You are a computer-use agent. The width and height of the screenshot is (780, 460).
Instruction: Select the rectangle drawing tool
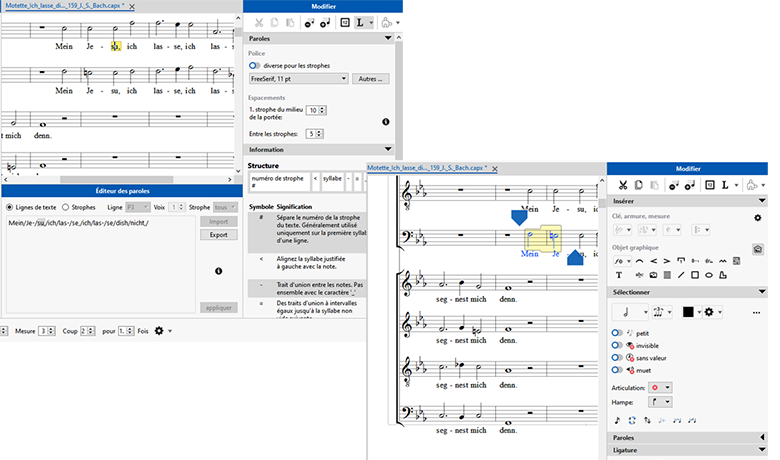[694, 275]
